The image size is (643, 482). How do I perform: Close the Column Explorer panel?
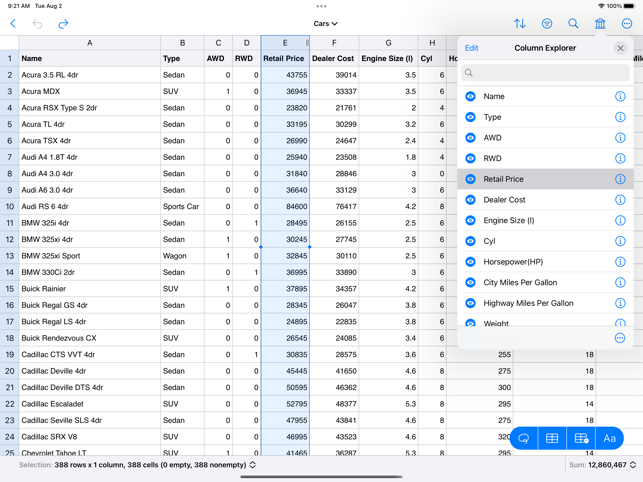[x=620, y=48]
